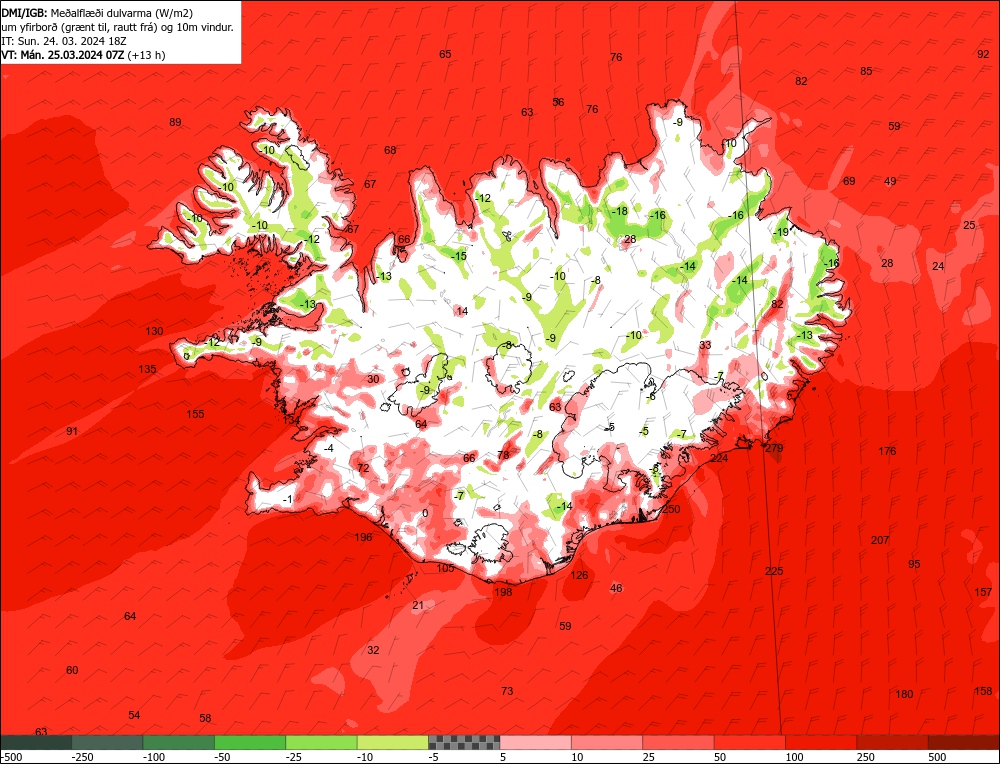Select the coastal value '134' in the west
This screenshot has width=1000, height=764.
[291, 420]
